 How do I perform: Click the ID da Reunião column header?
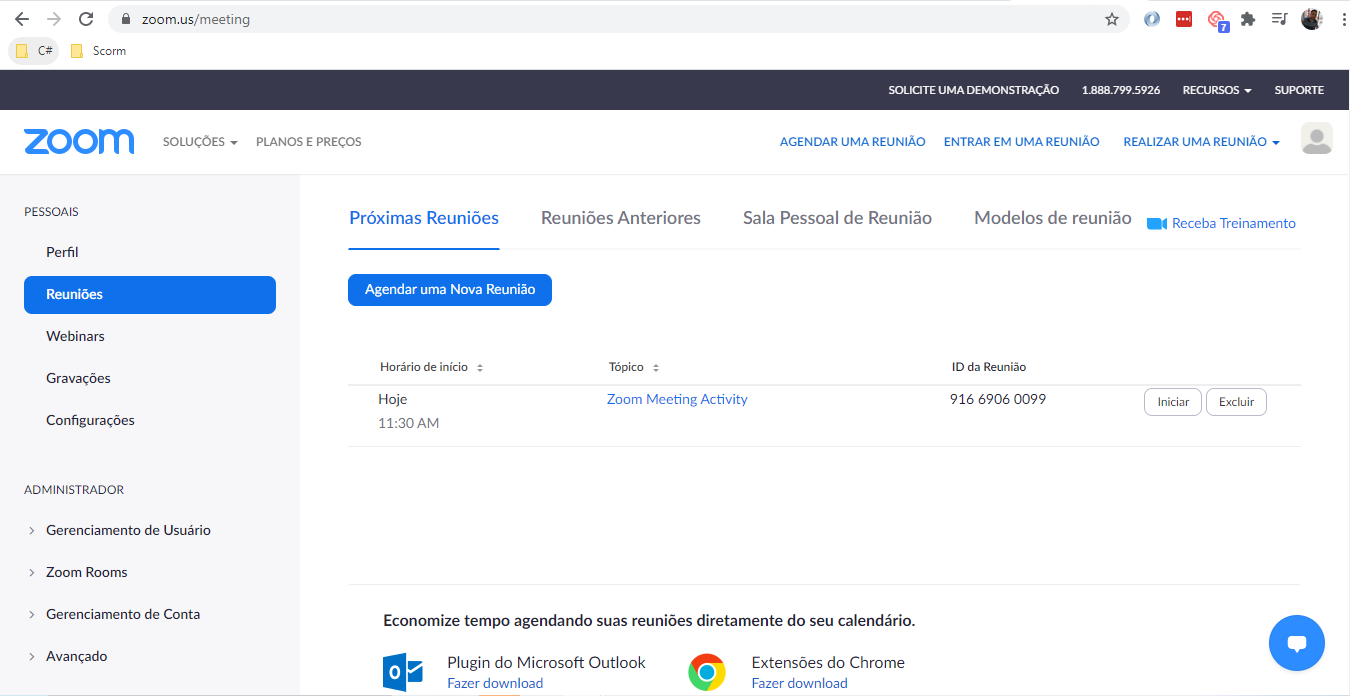coord(989,367)
